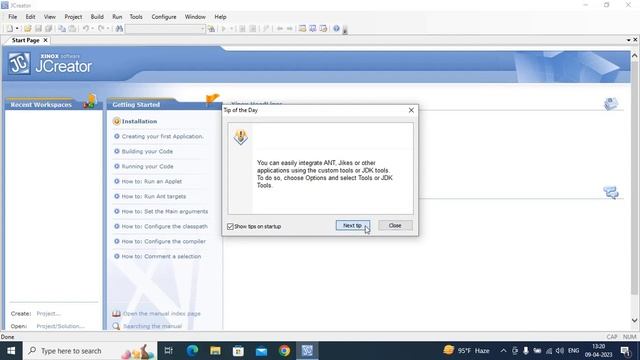Open Running your Code link
The height and width of the screenshot is (360, 640).
click(147, 167)
